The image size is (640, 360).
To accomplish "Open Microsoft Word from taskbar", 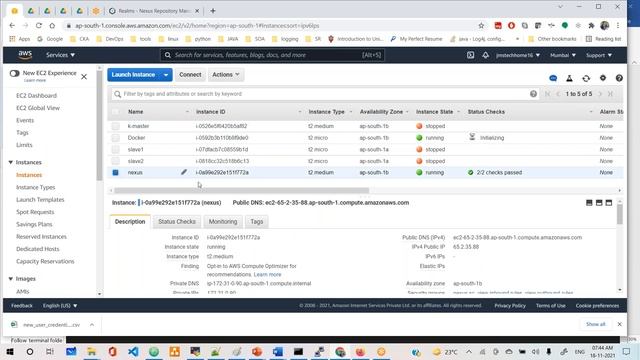I will 278,351.
